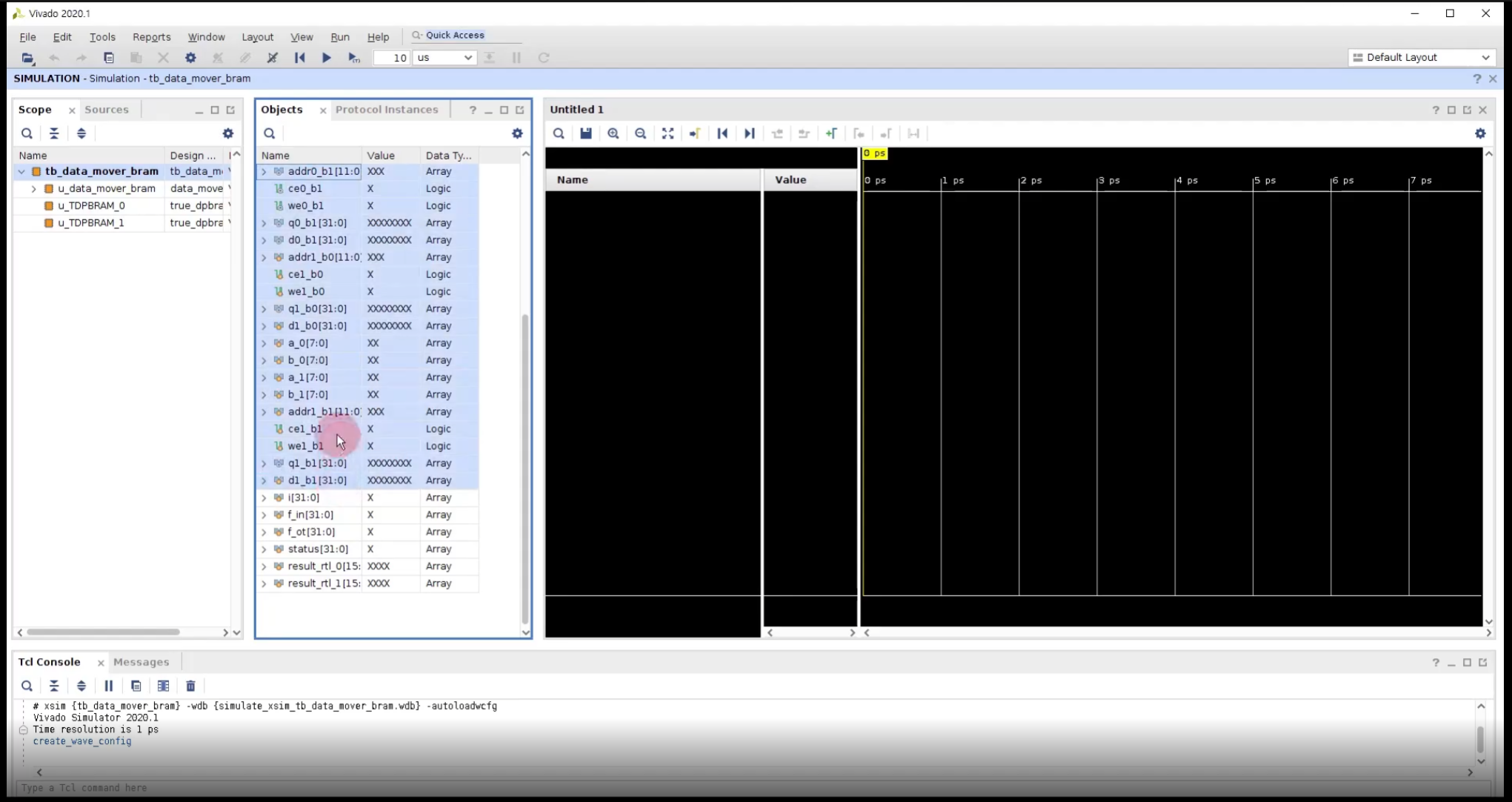Expand the status[31:0] signal

point(264,549)
